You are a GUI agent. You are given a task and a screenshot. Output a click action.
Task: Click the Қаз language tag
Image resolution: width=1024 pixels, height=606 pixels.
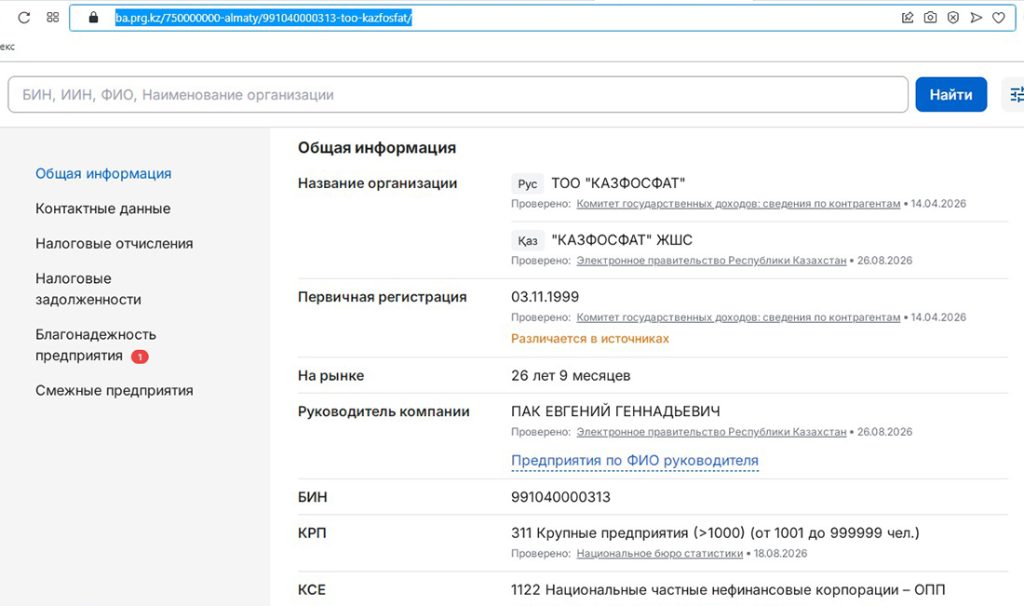(527, 241)
